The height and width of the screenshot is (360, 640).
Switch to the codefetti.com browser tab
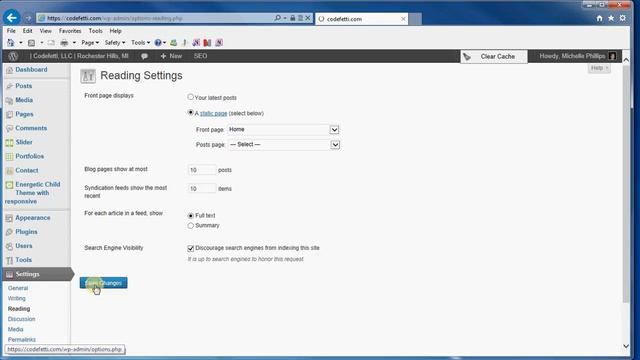tap(362, 19)
